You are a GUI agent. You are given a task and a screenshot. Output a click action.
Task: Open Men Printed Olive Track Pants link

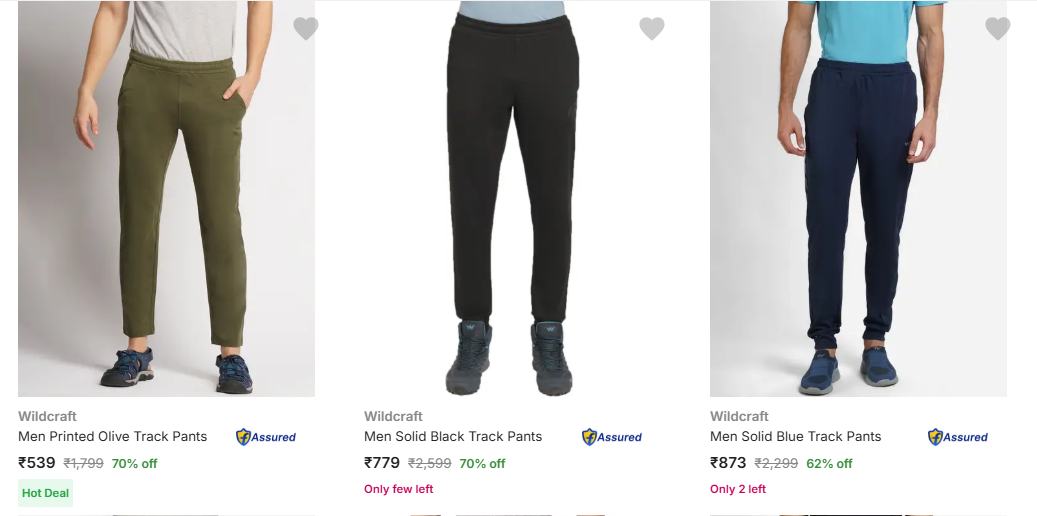pyautogui.click(x=113, y=436)
